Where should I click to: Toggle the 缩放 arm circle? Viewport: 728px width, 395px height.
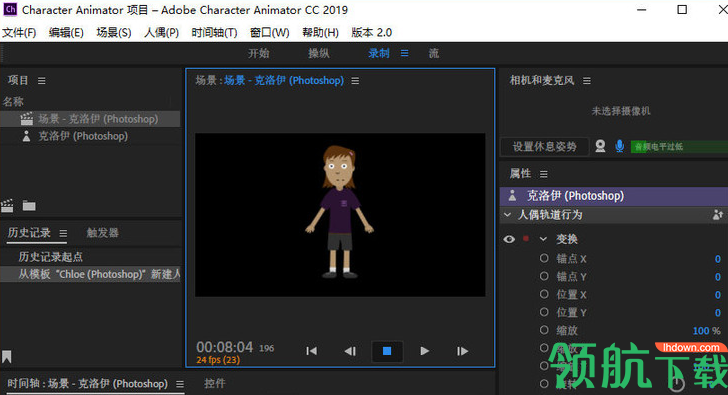[544, 330]
